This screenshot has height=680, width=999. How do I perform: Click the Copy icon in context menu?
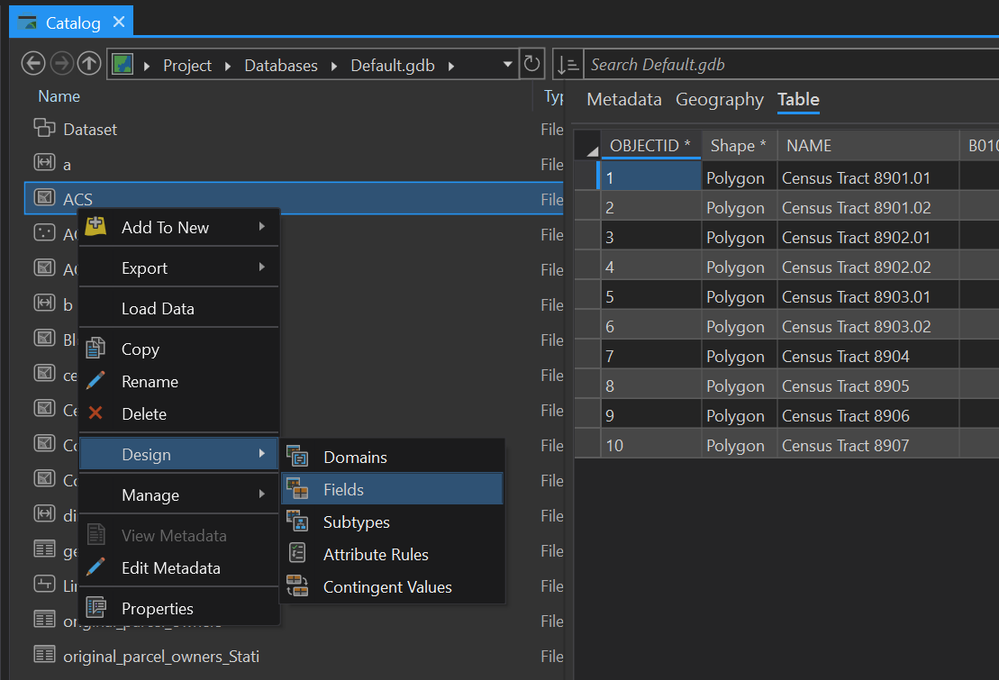pos(96,349)
